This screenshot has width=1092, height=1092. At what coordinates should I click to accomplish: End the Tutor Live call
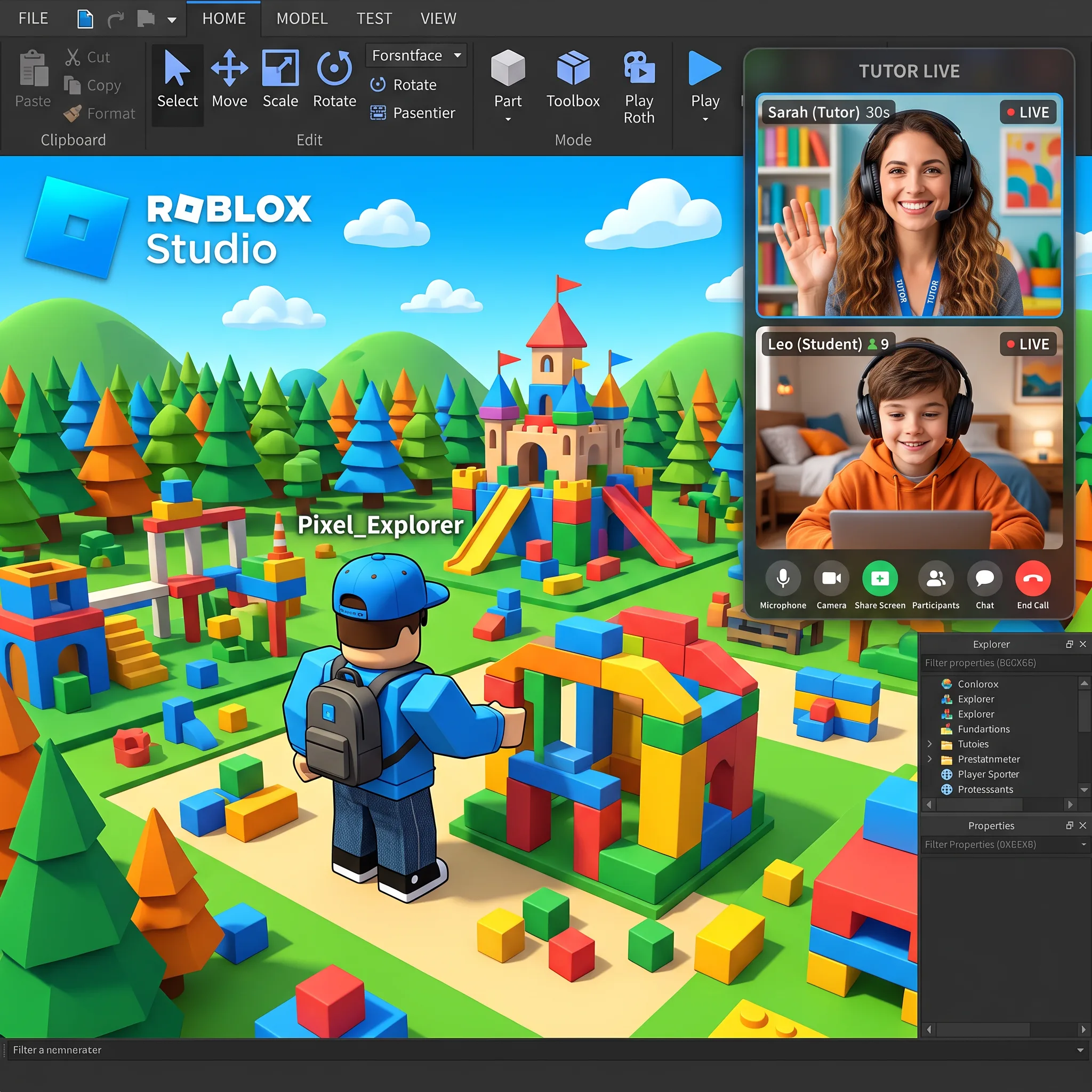click(x=1033, y=578)
